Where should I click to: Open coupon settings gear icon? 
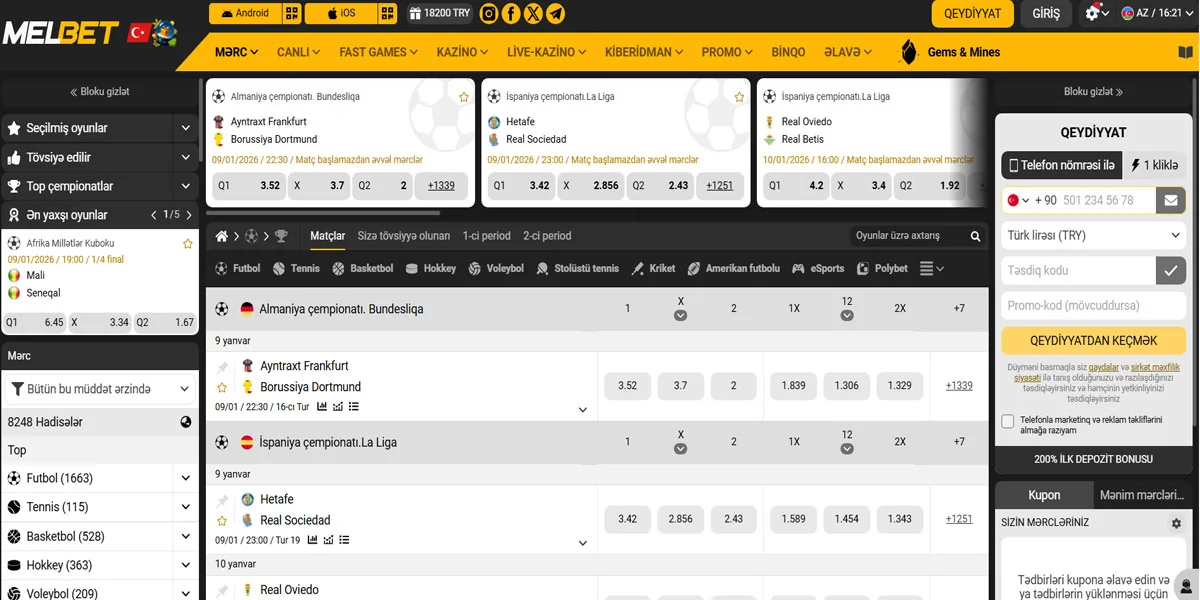(x=1176, y=523)
